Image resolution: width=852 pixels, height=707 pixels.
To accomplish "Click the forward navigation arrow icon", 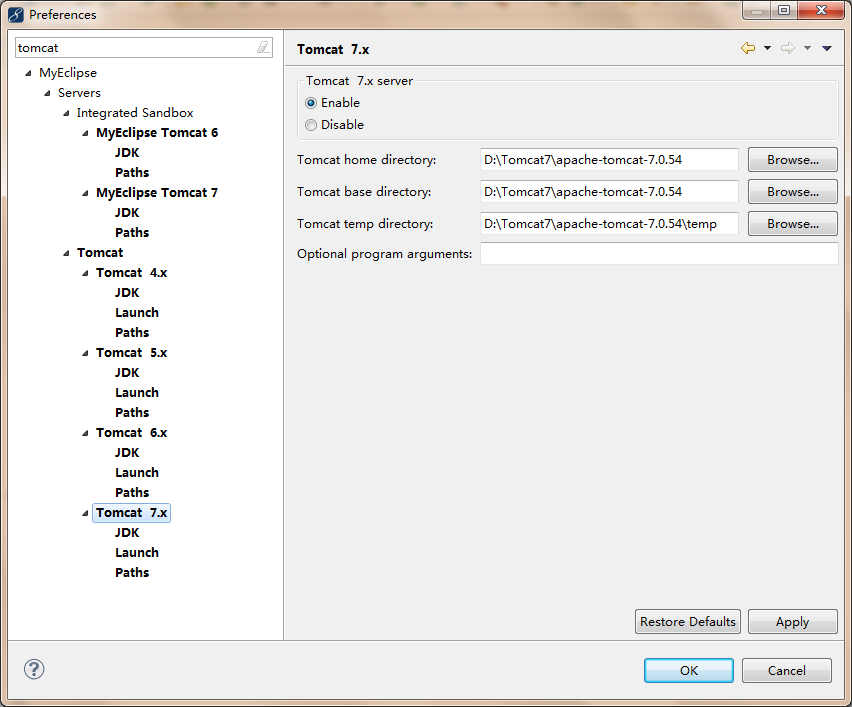I will tap(788, 48).
